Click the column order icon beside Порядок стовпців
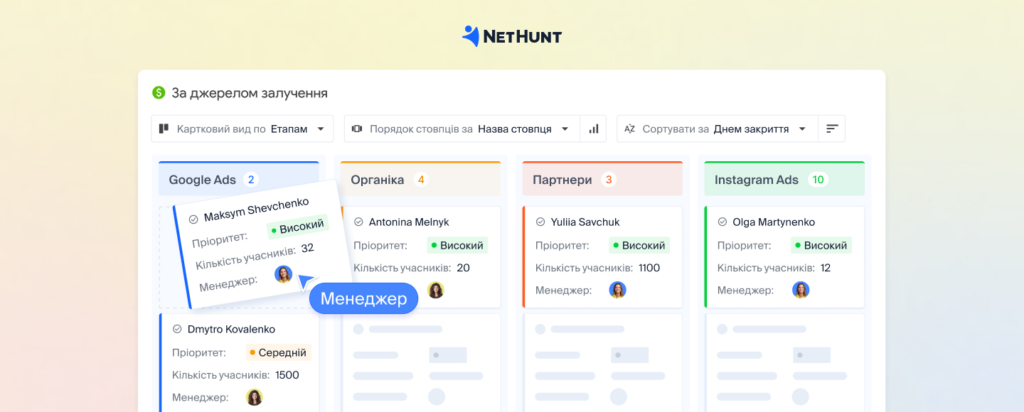Viewport: 1024px width, 412px height. coord(357,129)
